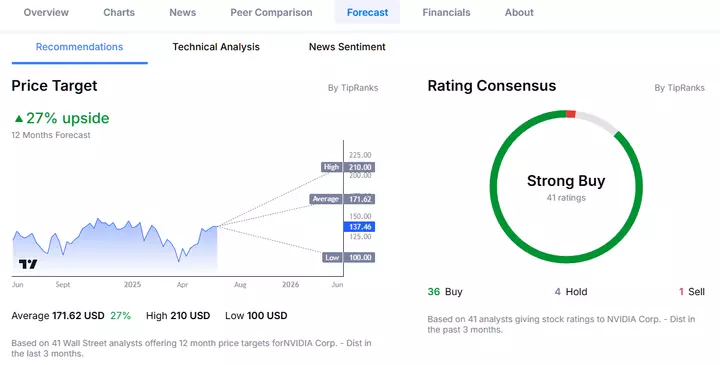Screen dimensions: 720x365
Task: Switch to the Charts tab
Action: click(x=119, y=12)
